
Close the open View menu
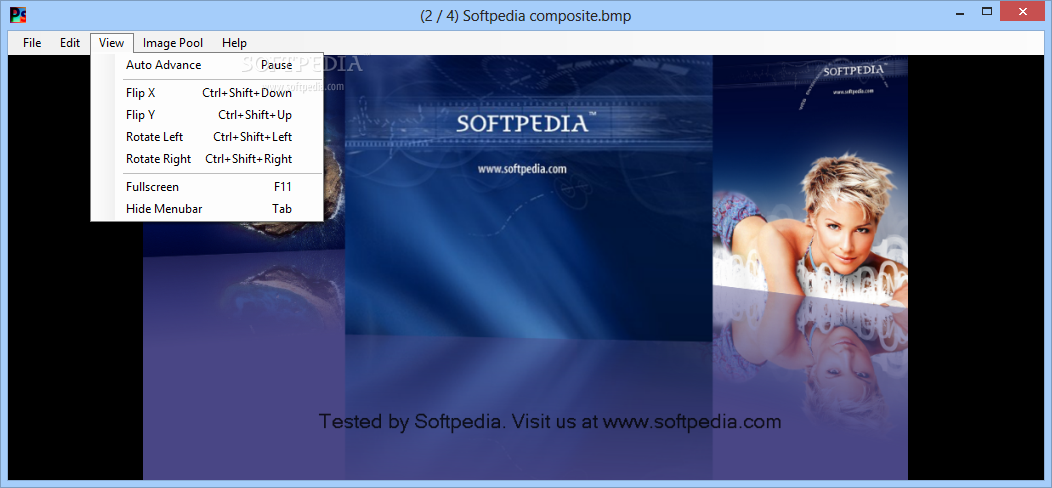point(111,43)
